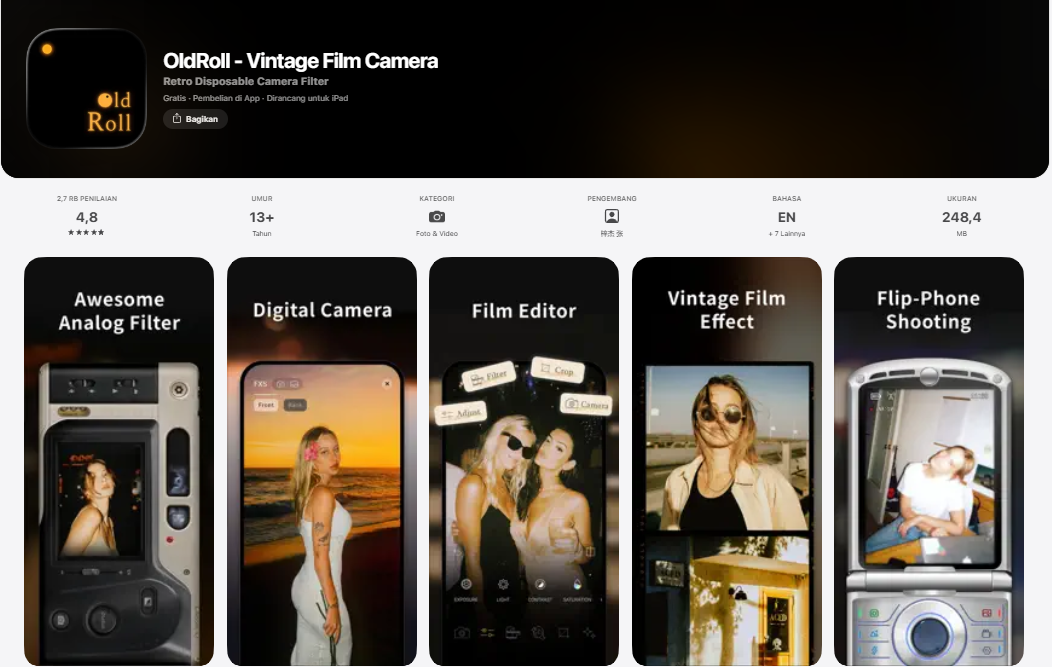Open the Awesome Analog Filter screenshot
This screenshot has height=667, width=1052.
(x=119, y=461)
